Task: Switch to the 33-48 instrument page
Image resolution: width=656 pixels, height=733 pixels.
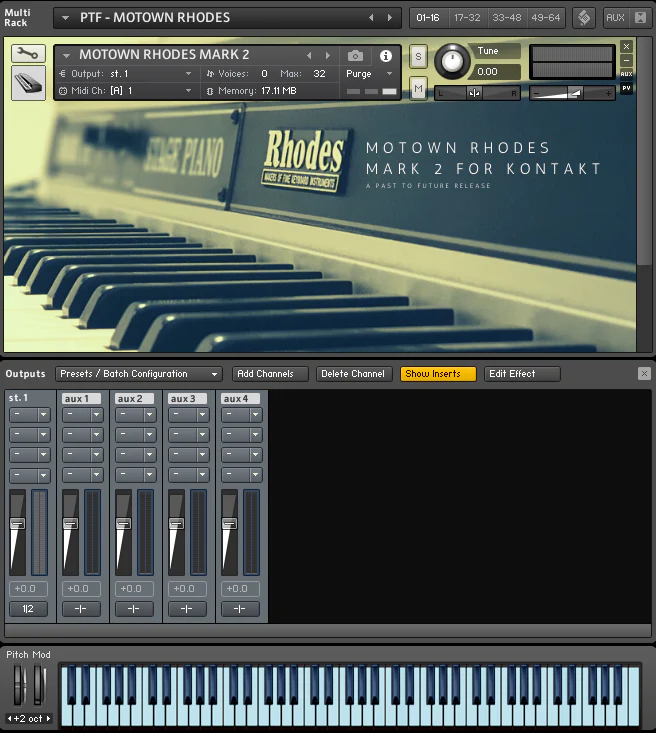Action: coord(507,18)
